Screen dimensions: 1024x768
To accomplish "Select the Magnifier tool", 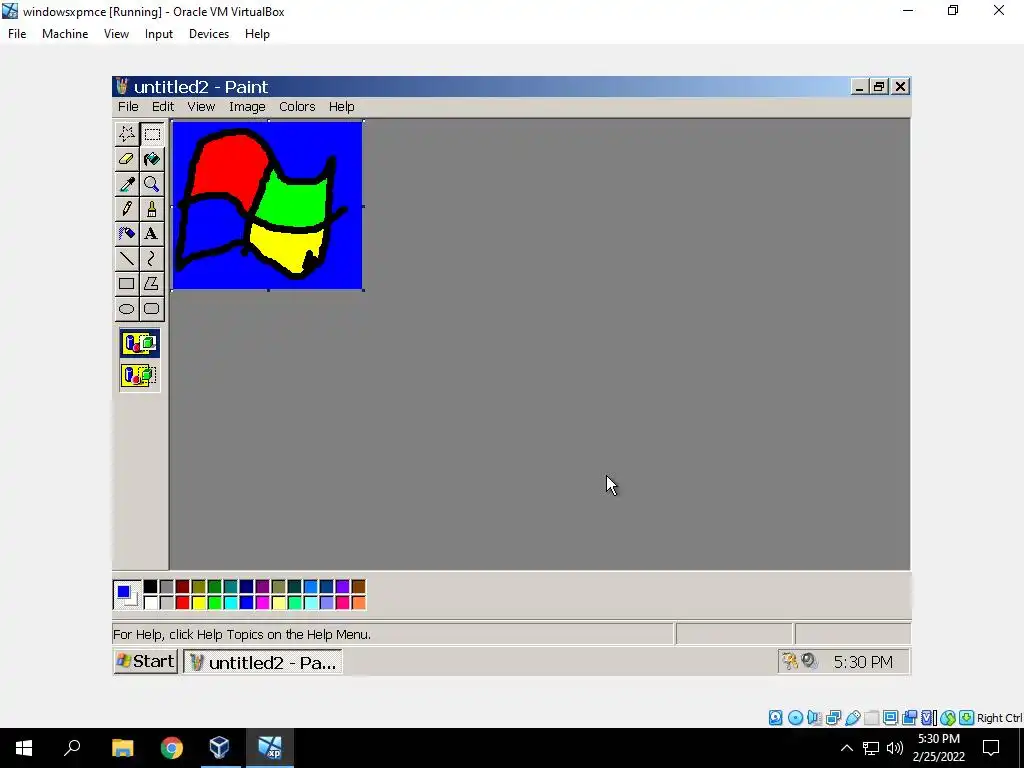I will point(152,184).
